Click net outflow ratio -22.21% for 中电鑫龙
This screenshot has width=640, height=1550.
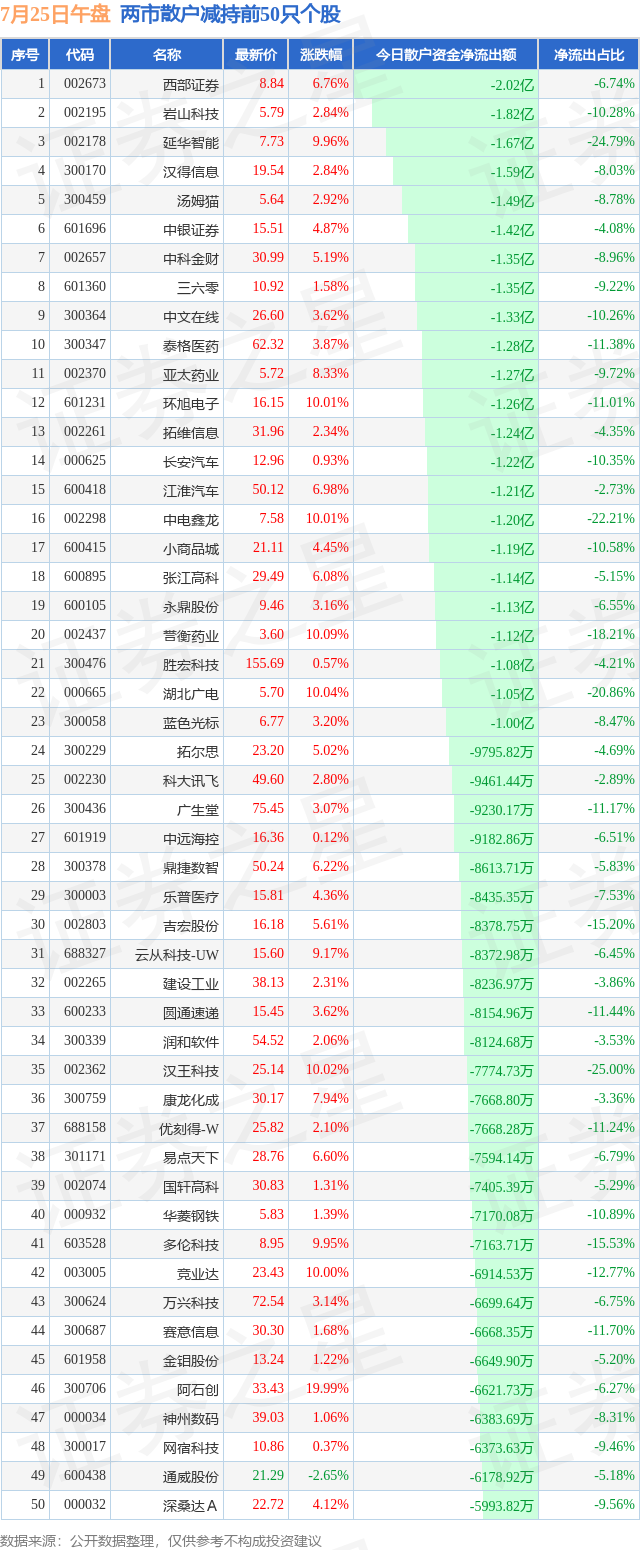tap(612, 519)
